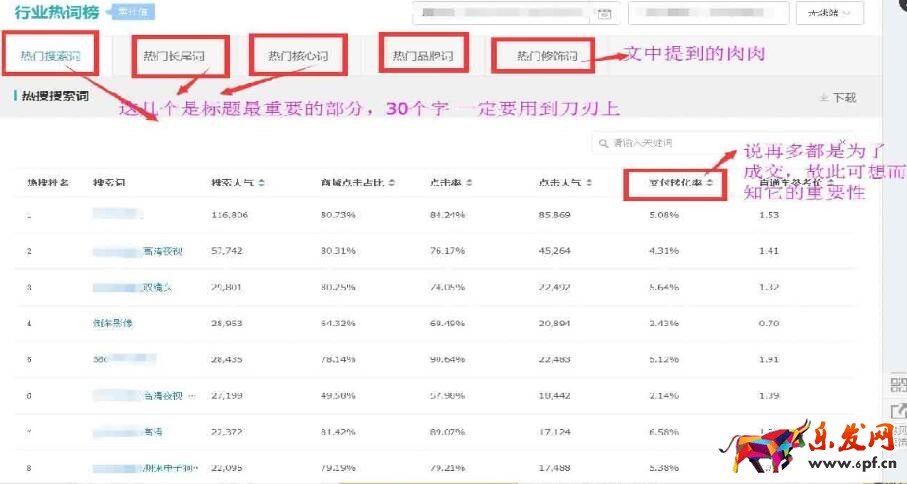This screenshot has height=484, width=907.
Task: Click the 下载 download button
Action: tap(838, 98)
